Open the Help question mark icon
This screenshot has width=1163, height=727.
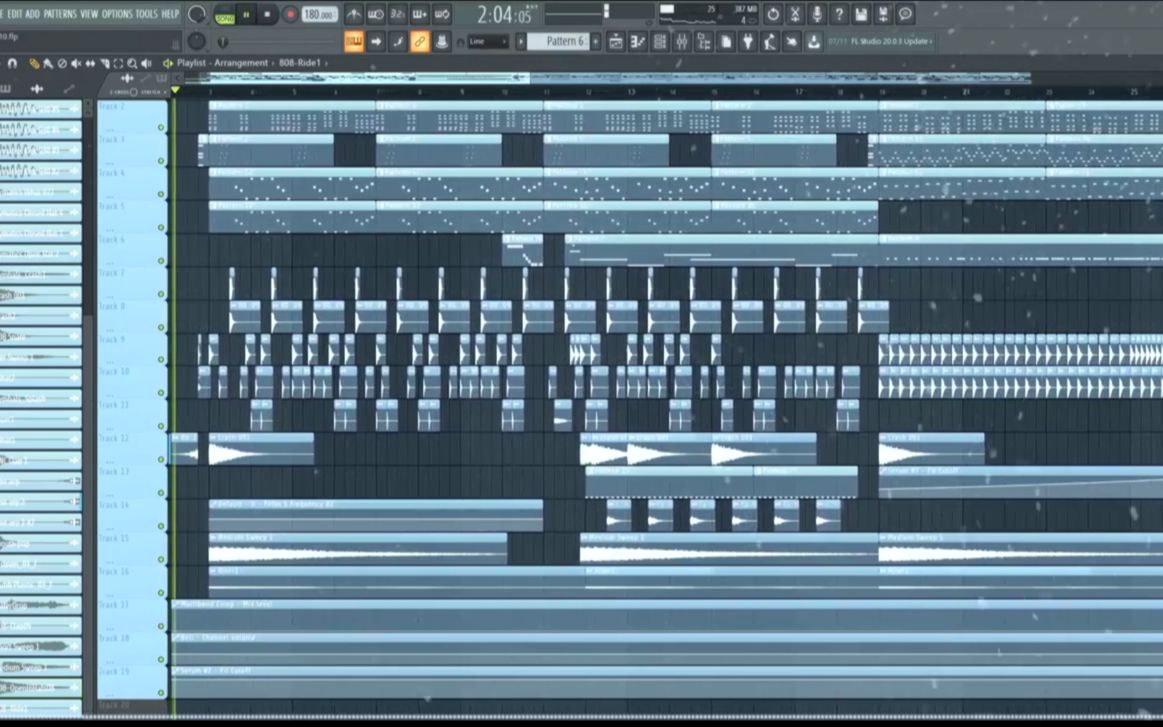point(839,14)
